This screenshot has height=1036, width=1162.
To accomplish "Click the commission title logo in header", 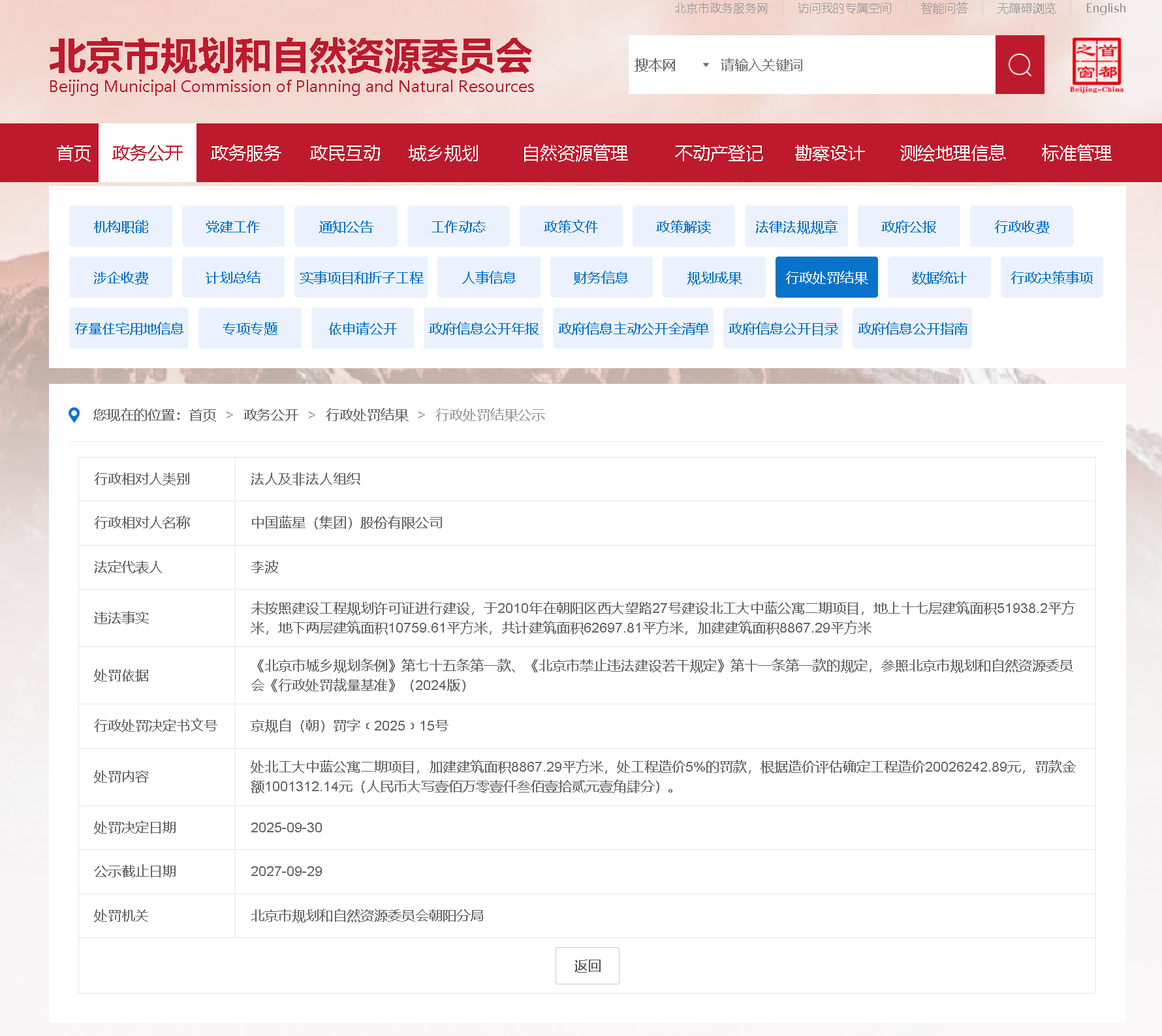I will (291, 65).
